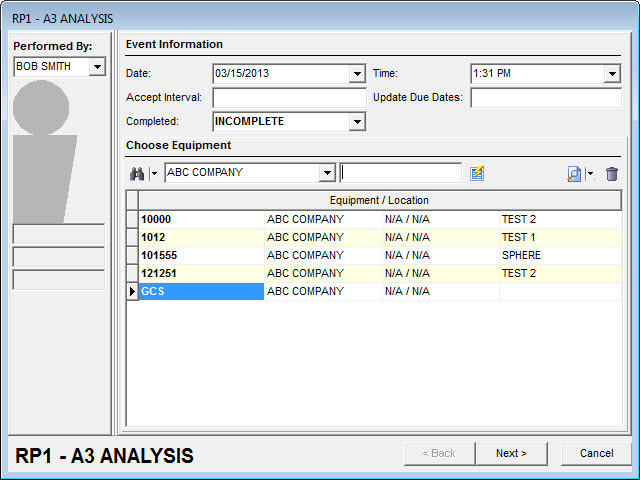Select equipment row 101555 SPHERE
The height and width of the screenshot is (480, 640).
pos(200,255)
